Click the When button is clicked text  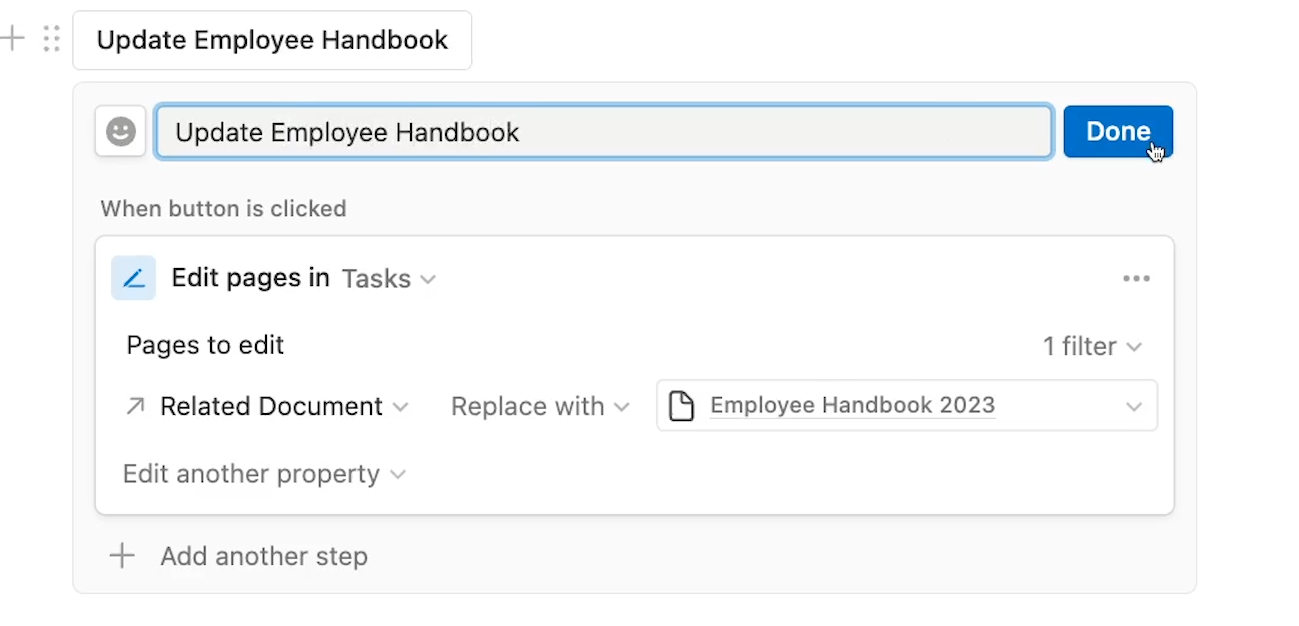[223, 209]
